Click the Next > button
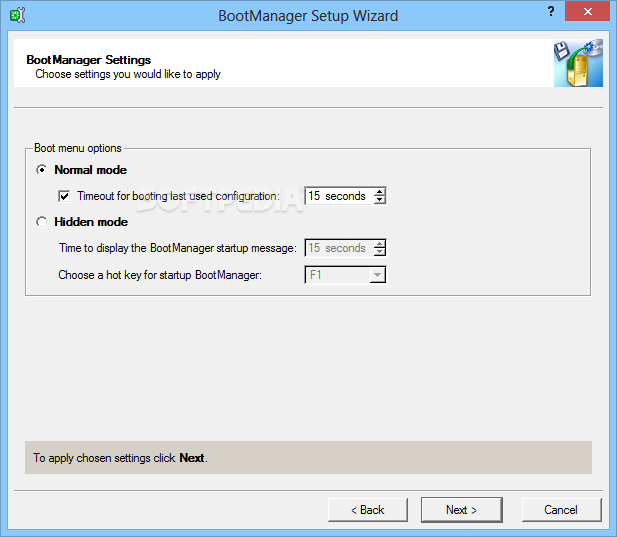Viewport: 617px width, 537px height. (x=462, y=510)
